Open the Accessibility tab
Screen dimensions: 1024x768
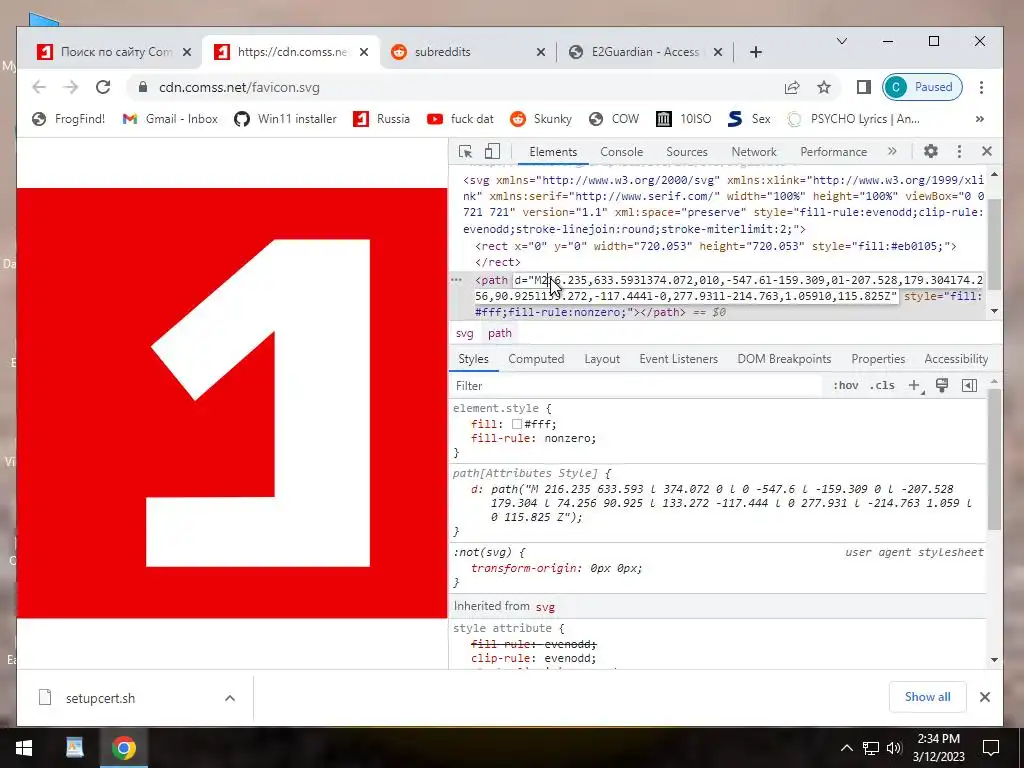click(956, 359)
